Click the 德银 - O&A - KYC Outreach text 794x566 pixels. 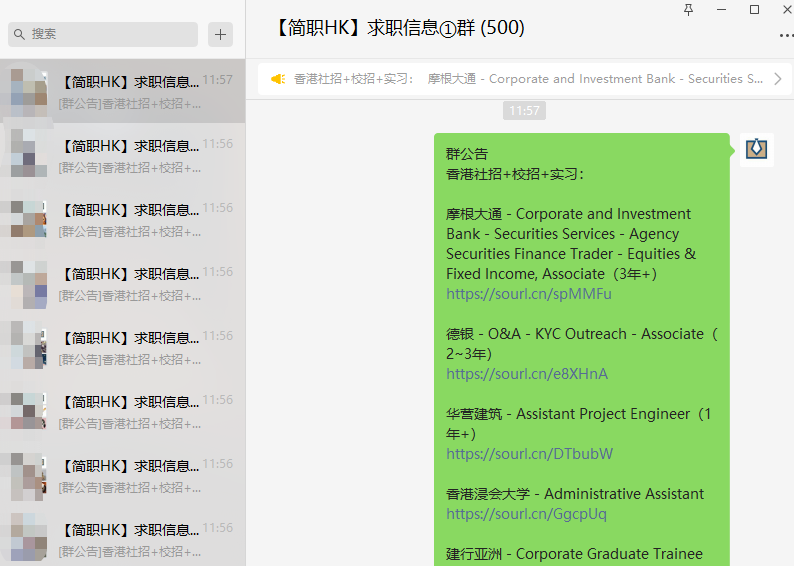pyautogui.click(x=582, y=344)
